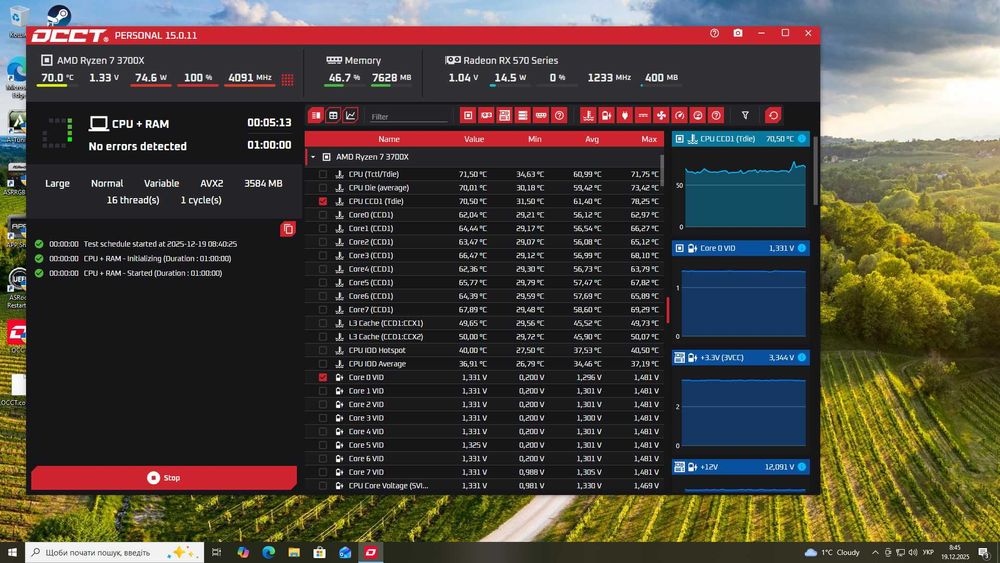Filter sensors by storage drive icon
This screenshot has width=1000, height=563.
pyautogui.click(x=523, y=115)
